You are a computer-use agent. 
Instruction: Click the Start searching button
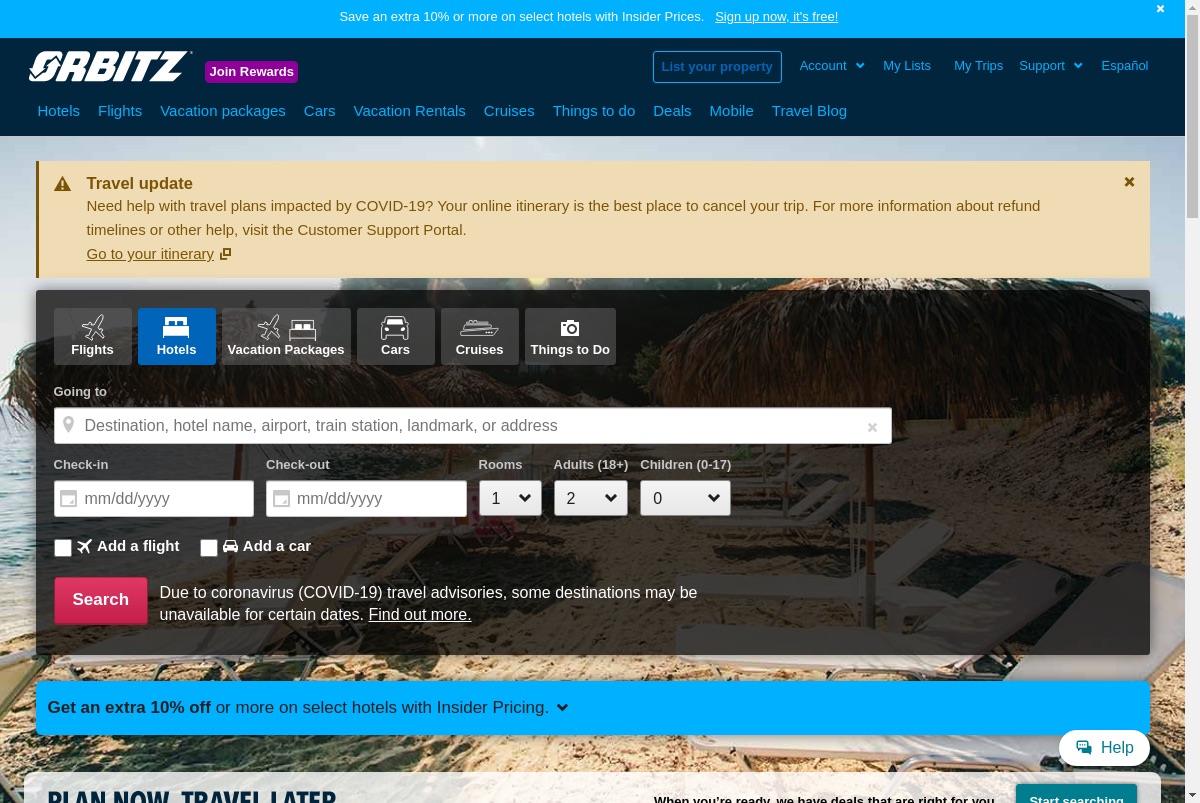tap(1076, 795)
